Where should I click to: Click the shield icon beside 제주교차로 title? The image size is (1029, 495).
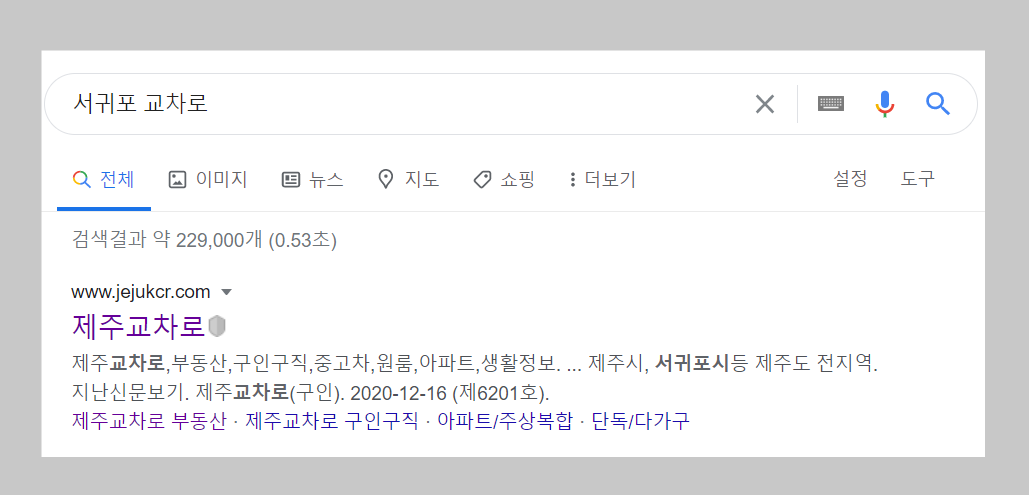[217, 326]
